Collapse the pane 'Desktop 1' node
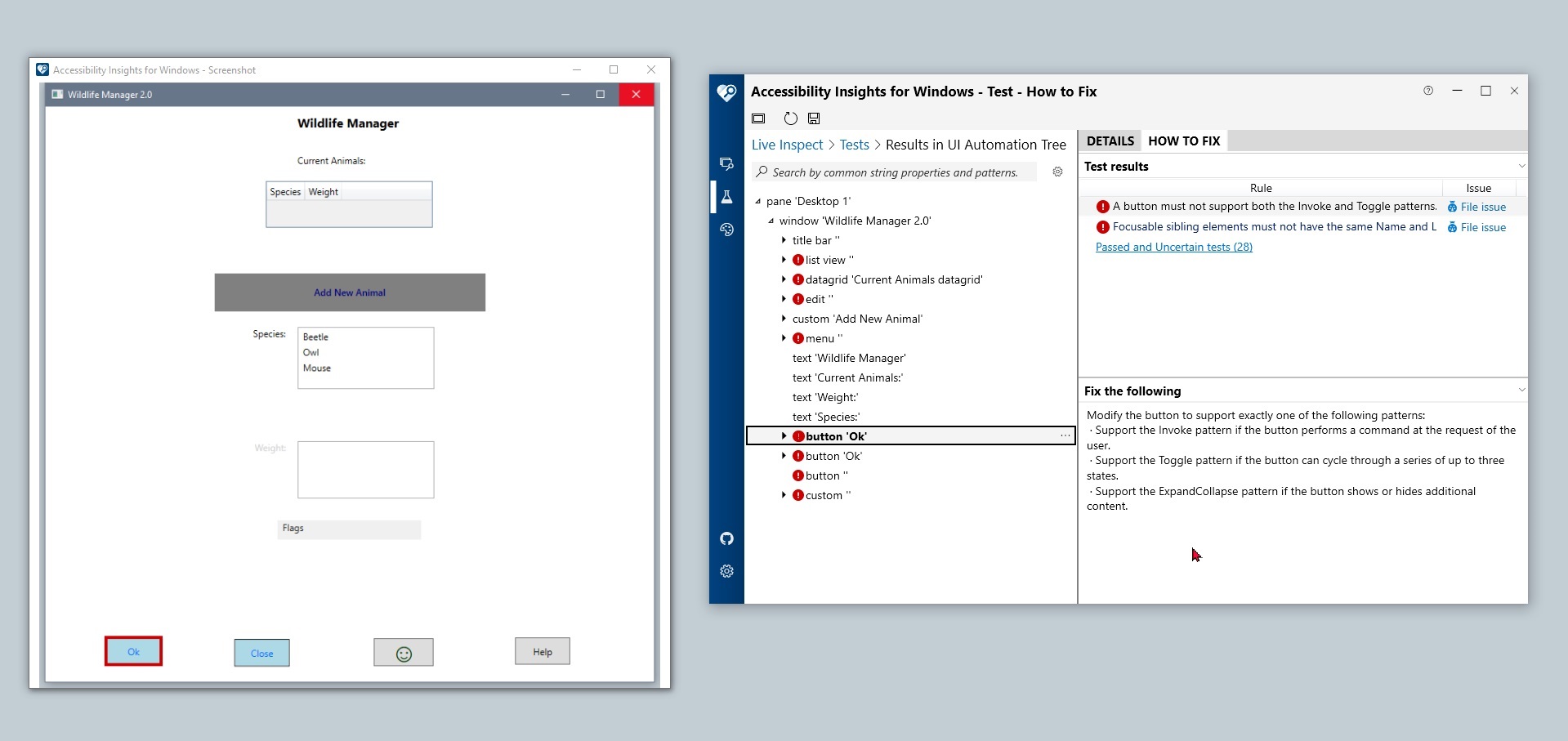Screen dimensions: 1568x741 [x=757, y=201]
